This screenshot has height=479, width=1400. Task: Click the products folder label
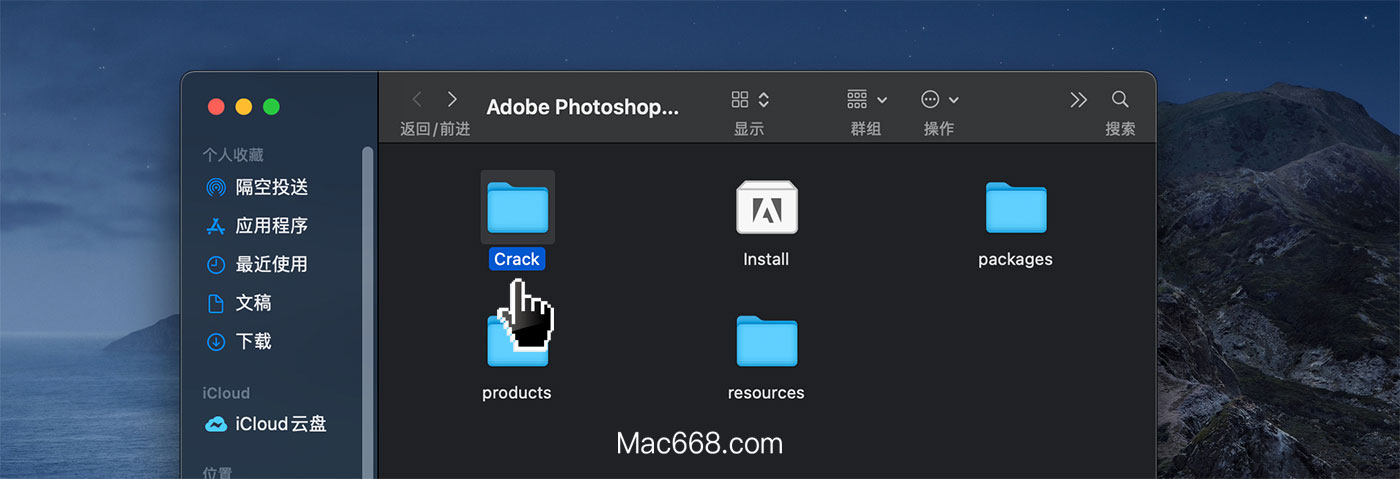click(x=517, y=393)
